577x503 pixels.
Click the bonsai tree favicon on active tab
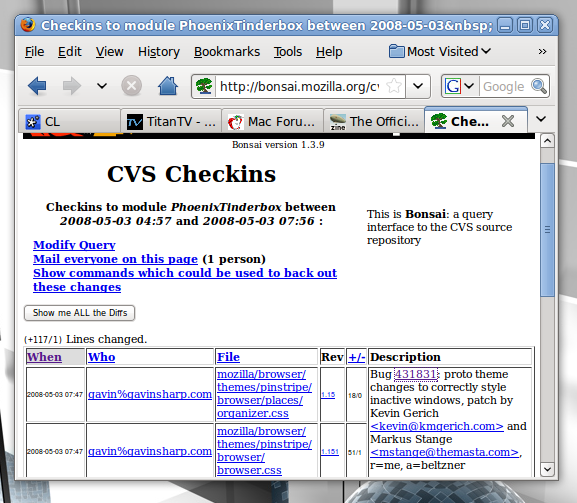[x=439, y=121]
